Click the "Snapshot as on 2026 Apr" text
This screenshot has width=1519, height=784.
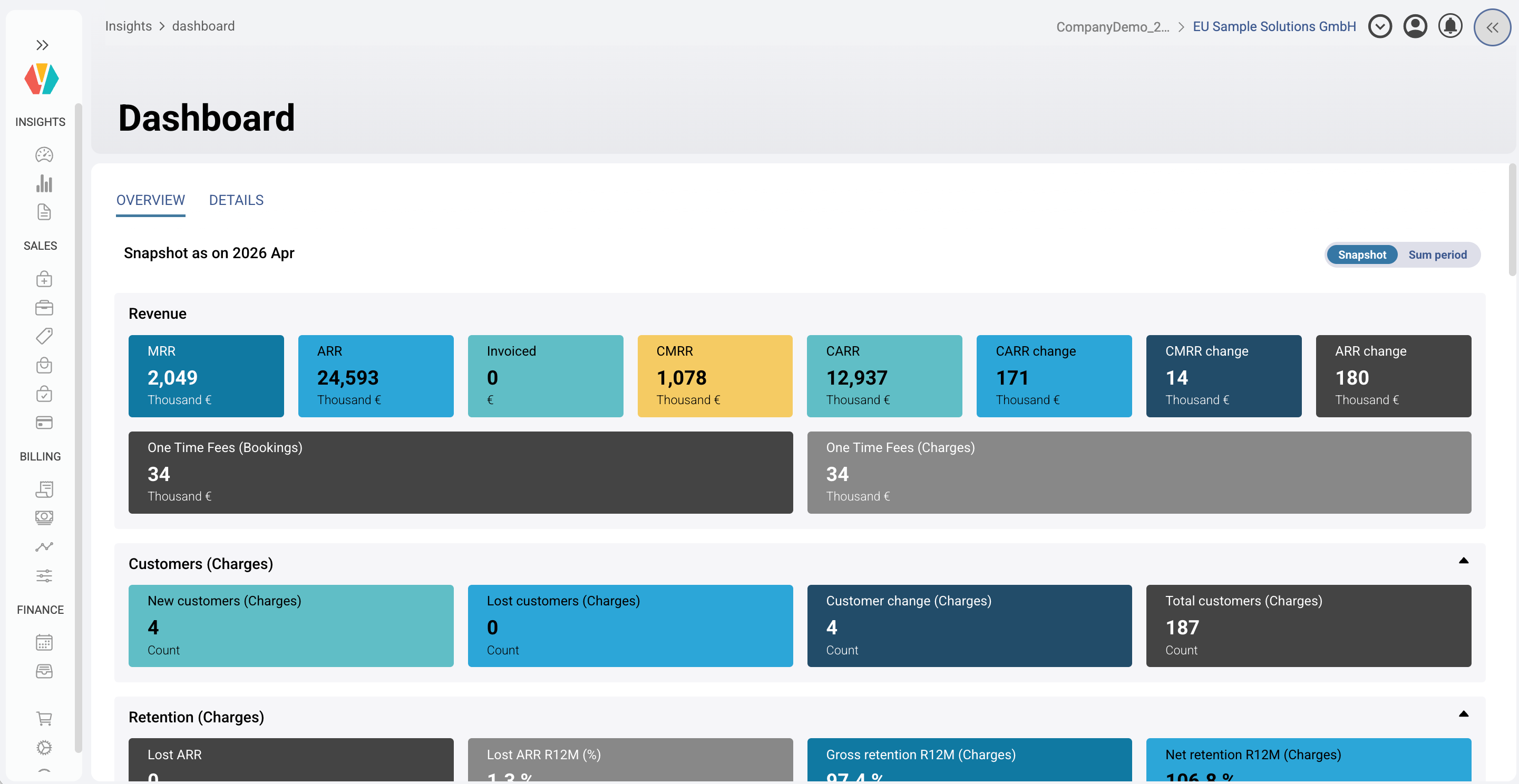[x=209, y=253]
